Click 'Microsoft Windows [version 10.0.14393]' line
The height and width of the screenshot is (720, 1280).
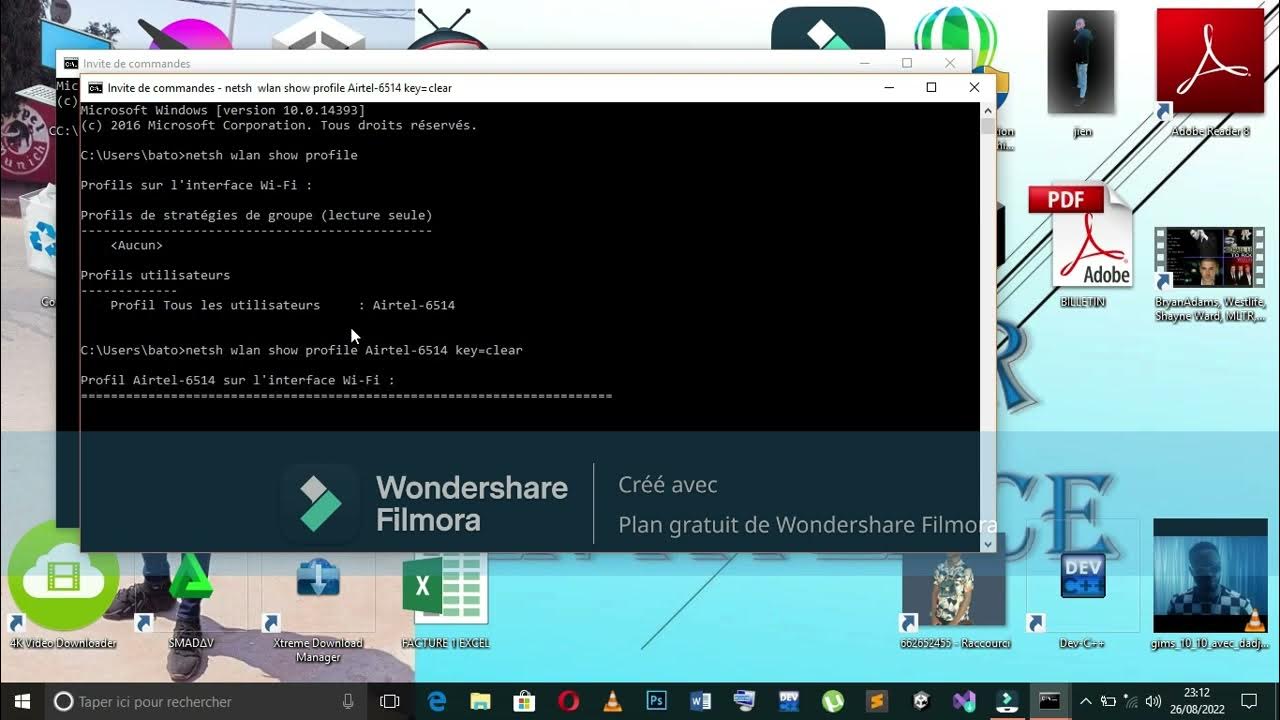point(222,110)
